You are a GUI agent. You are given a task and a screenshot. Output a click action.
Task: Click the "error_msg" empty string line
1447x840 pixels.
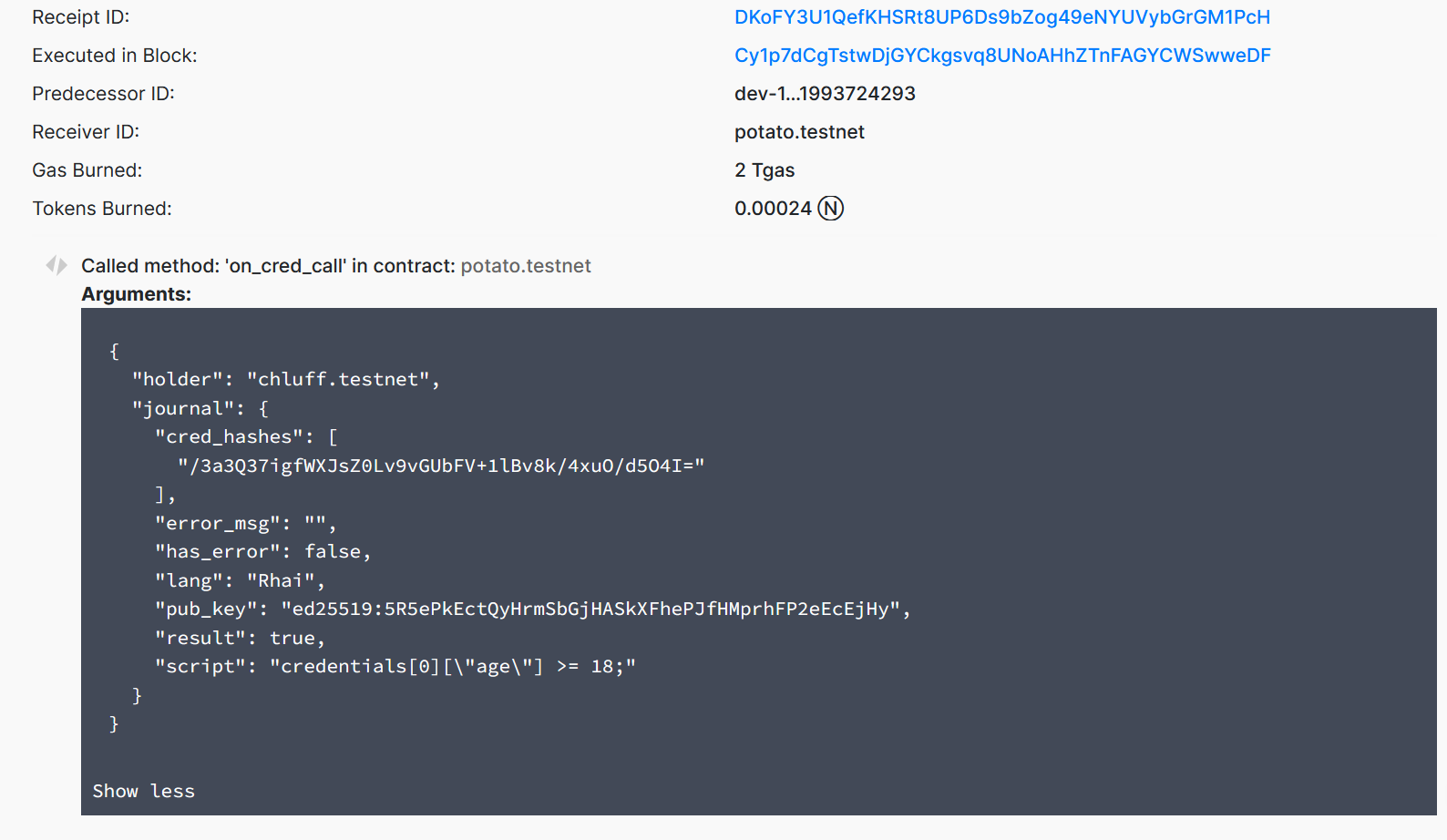(245, 523)
